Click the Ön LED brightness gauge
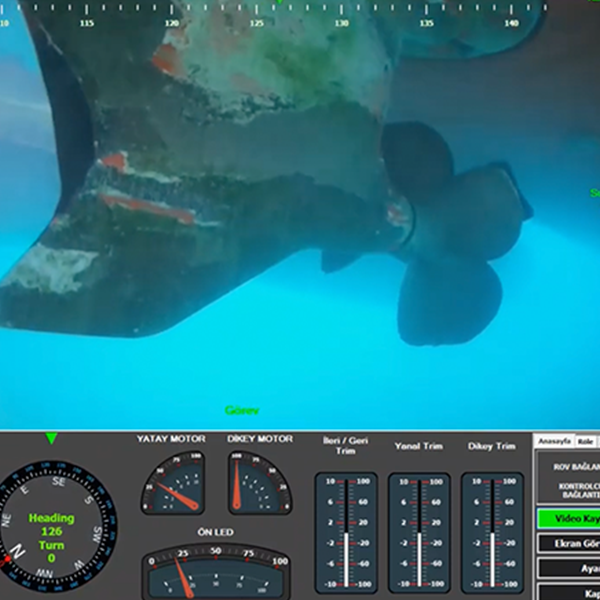The image size is (600, 600). [216, 571]
